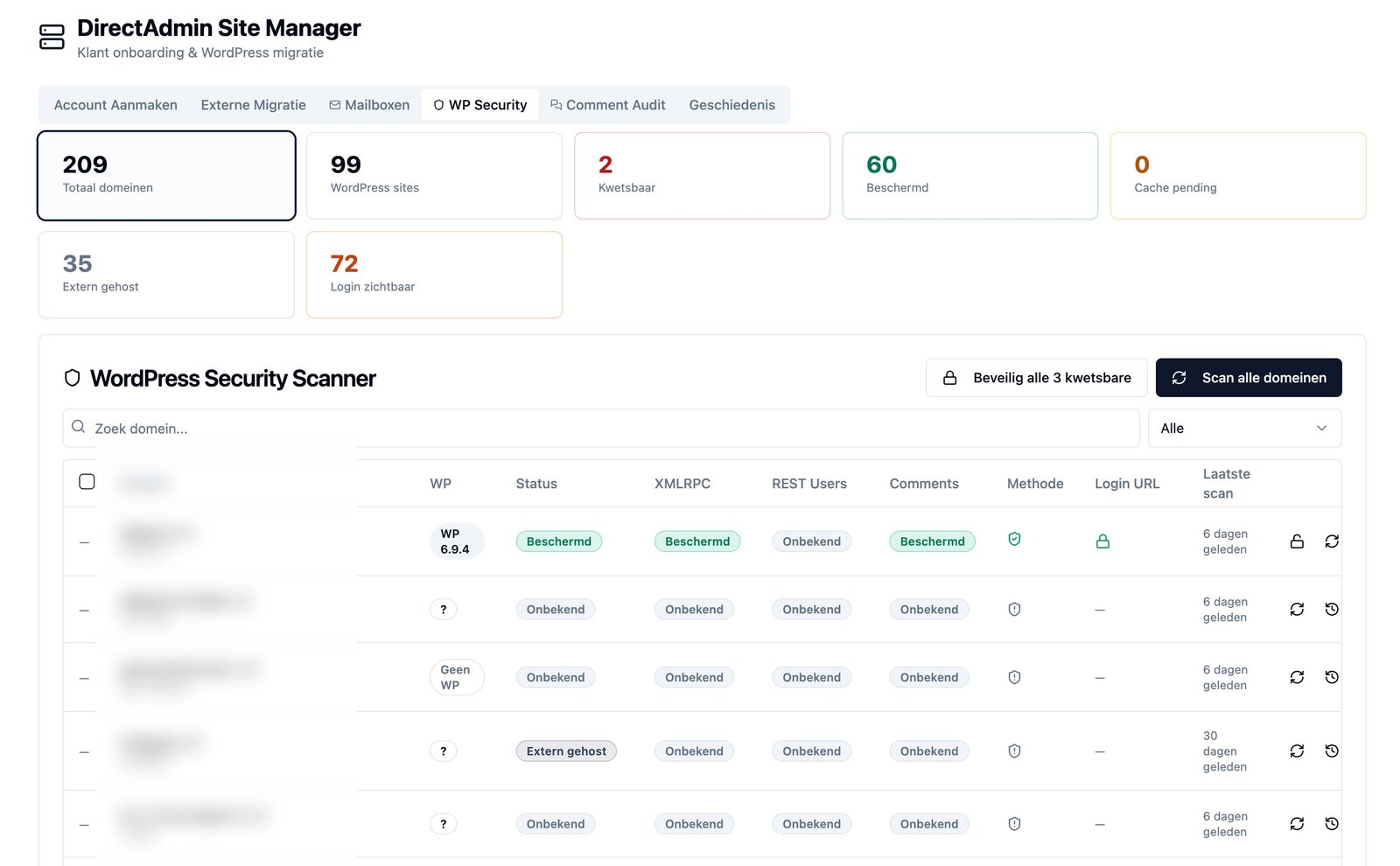
Task: Click the green shield icon under Methode
Action: coord(1014,540)
